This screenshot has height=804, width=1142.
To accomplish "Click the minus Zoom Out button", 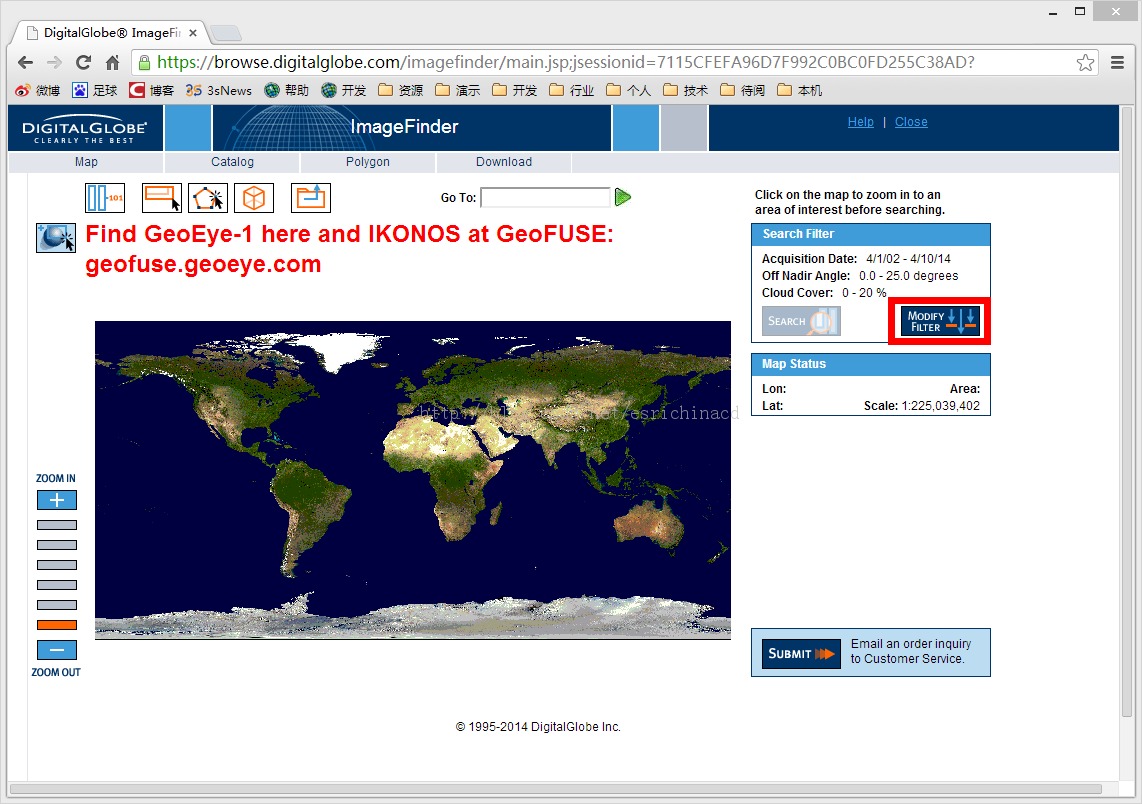I will coord(57,650).
